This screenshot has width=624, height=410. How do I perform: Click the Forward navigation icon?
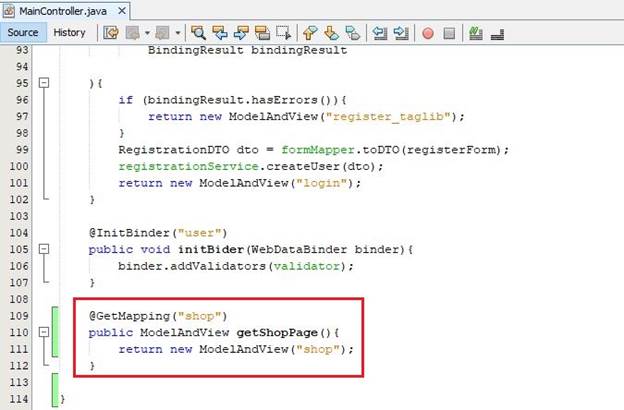[162, 33]
